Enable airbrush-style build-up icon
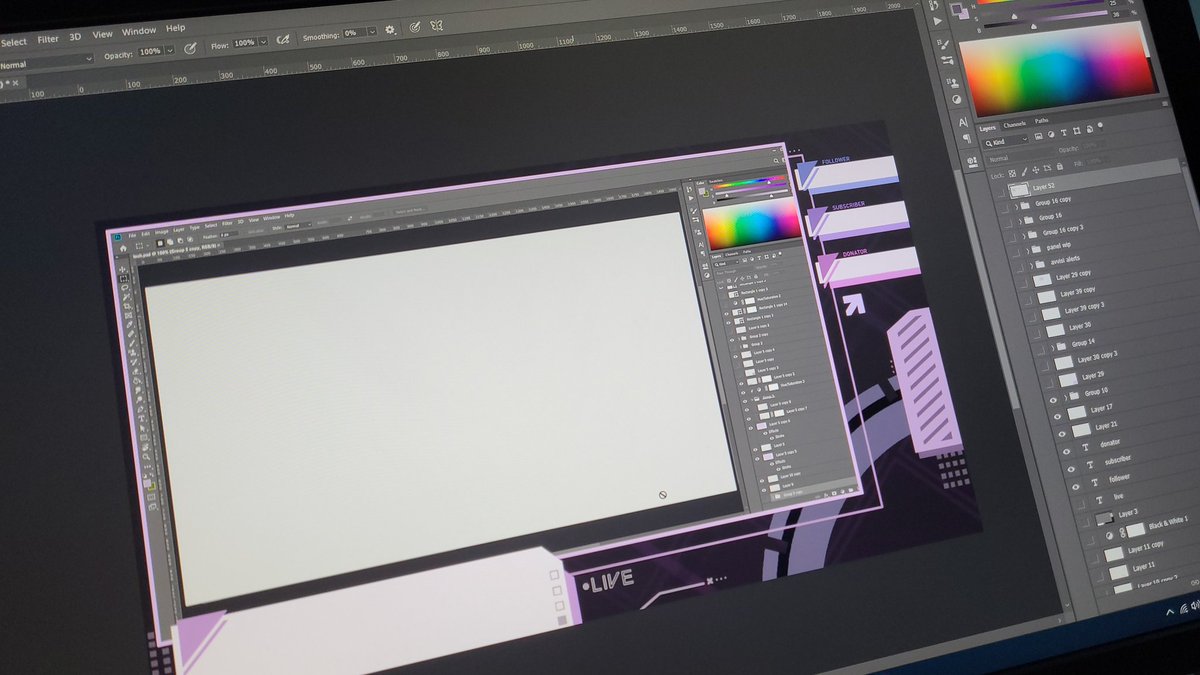Screen dimensions: 1200x675 pyautogui.click(x=283, y=39)
